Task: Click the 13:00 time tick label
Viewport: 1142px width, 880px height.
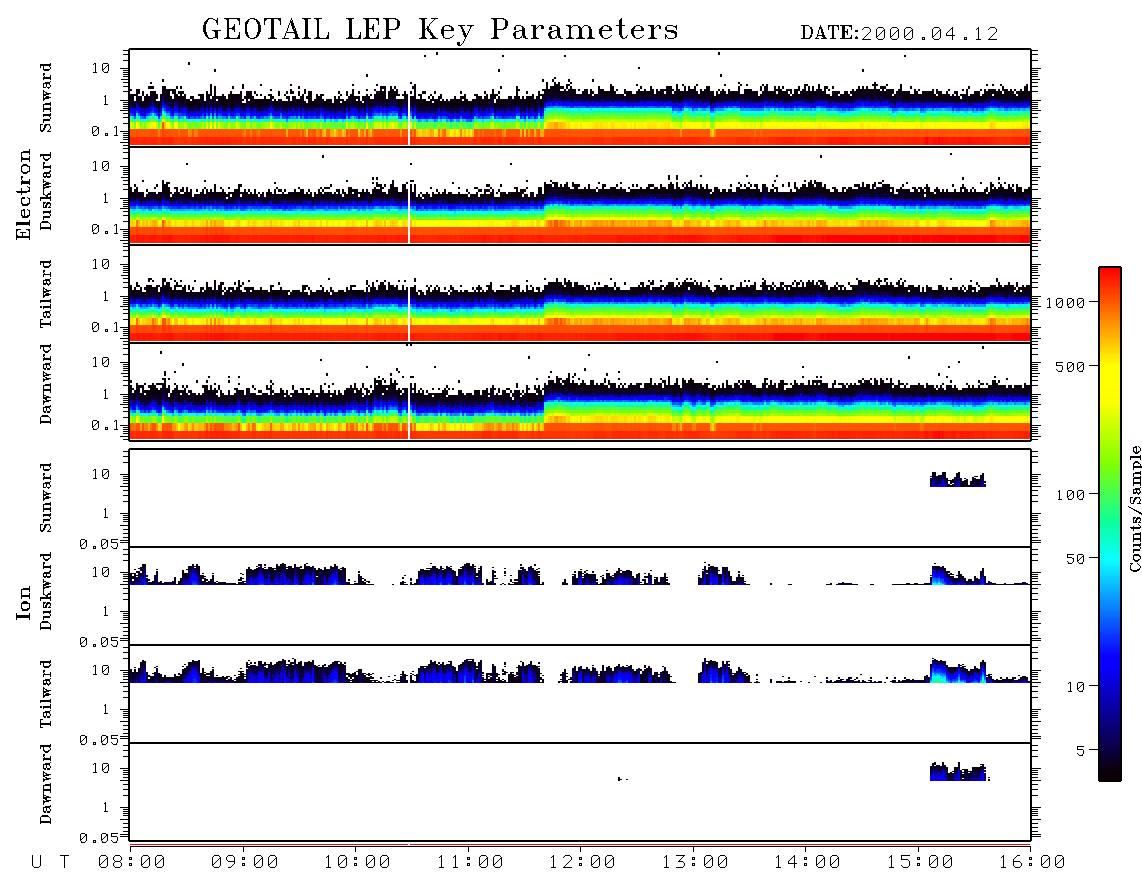Action: pos(695,863)
